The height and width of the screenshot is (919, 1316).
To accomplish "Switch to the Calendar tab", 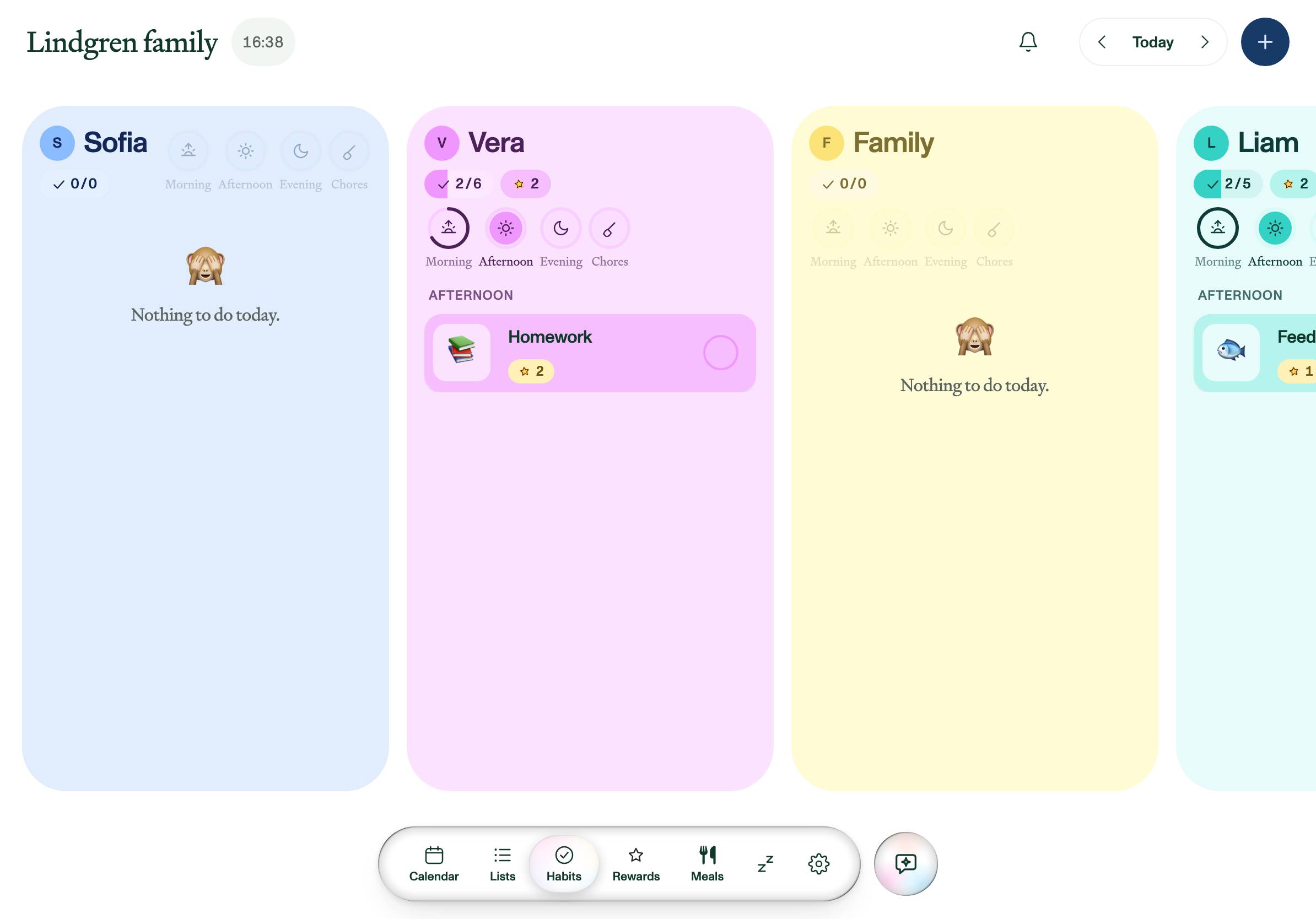I will (x=434, y=863).
